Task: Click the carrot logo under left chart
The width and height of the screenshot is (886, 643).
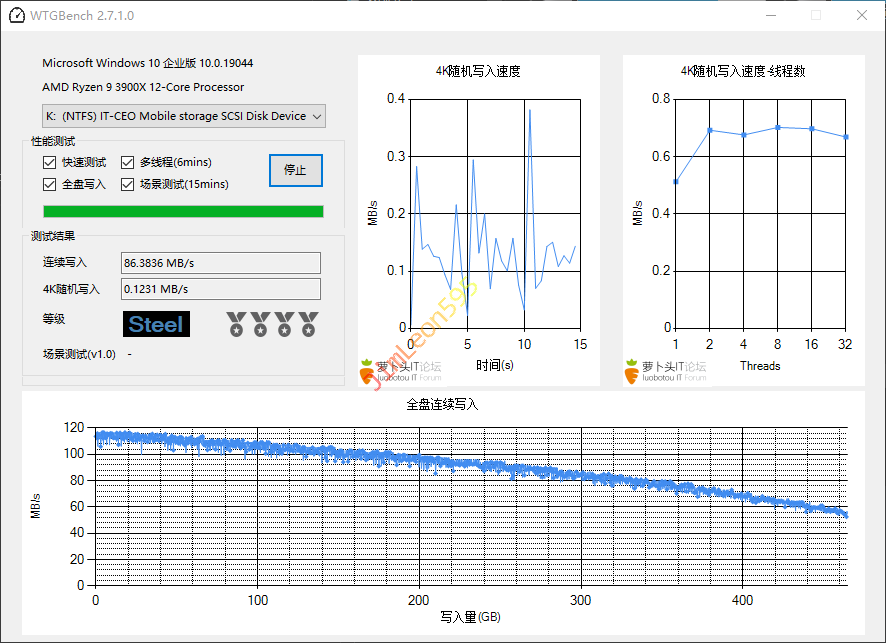Action: [x=367, y=370]
